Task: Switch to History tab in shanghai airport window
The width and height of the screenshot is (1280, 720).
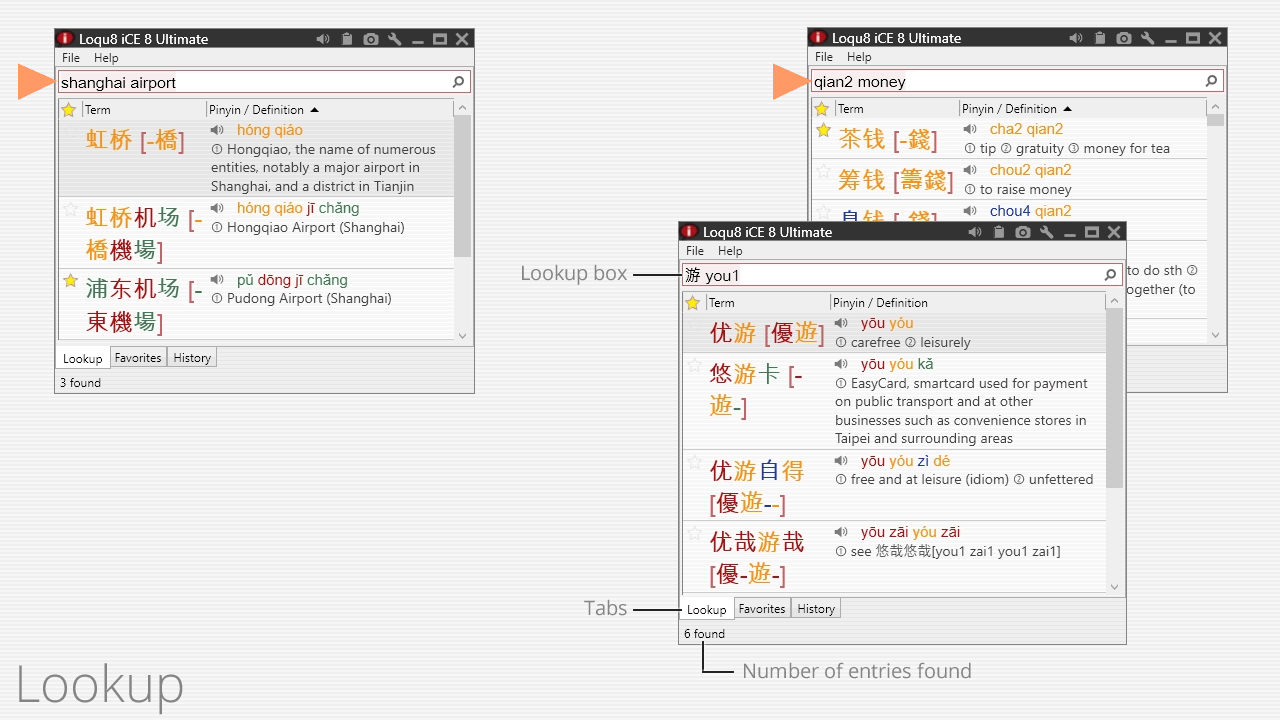Action: click(192, 358)
